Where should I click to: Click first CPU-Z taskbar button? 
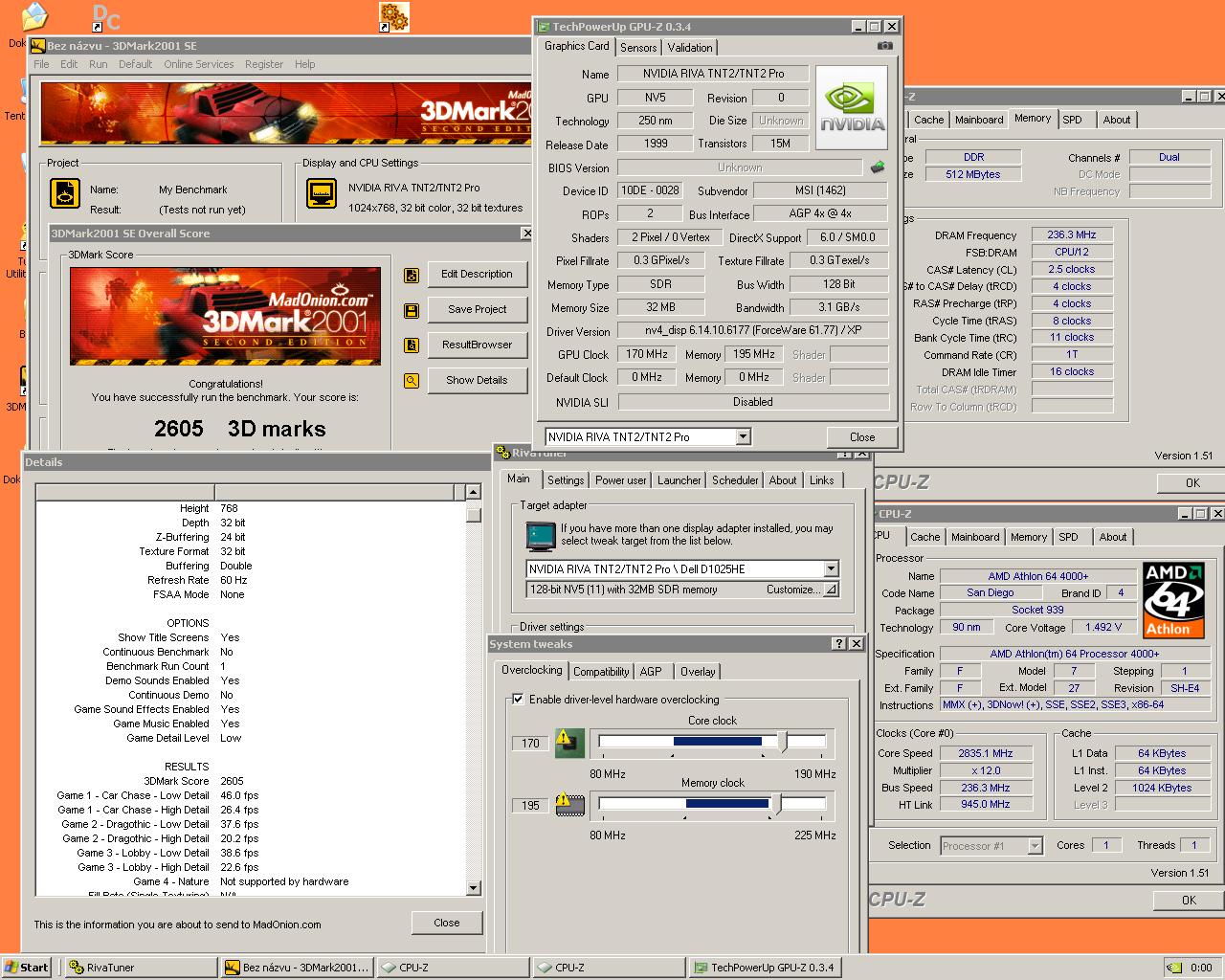[x=453, y=968]
